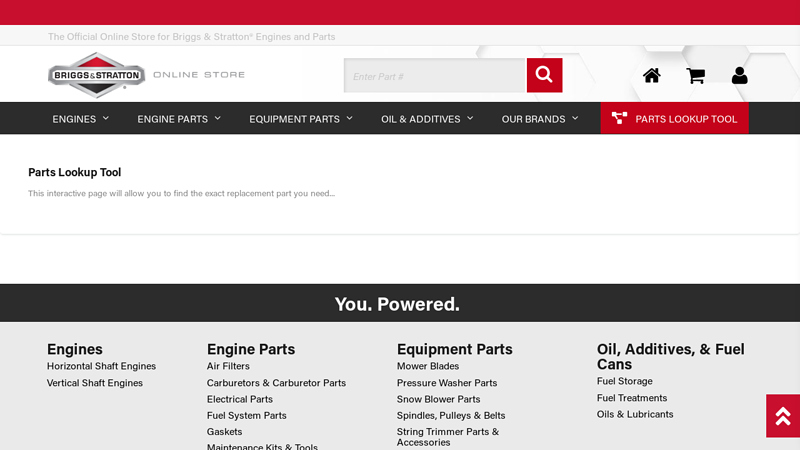Open String Trimmer Parts & Accessories link

tap(448, 437)
